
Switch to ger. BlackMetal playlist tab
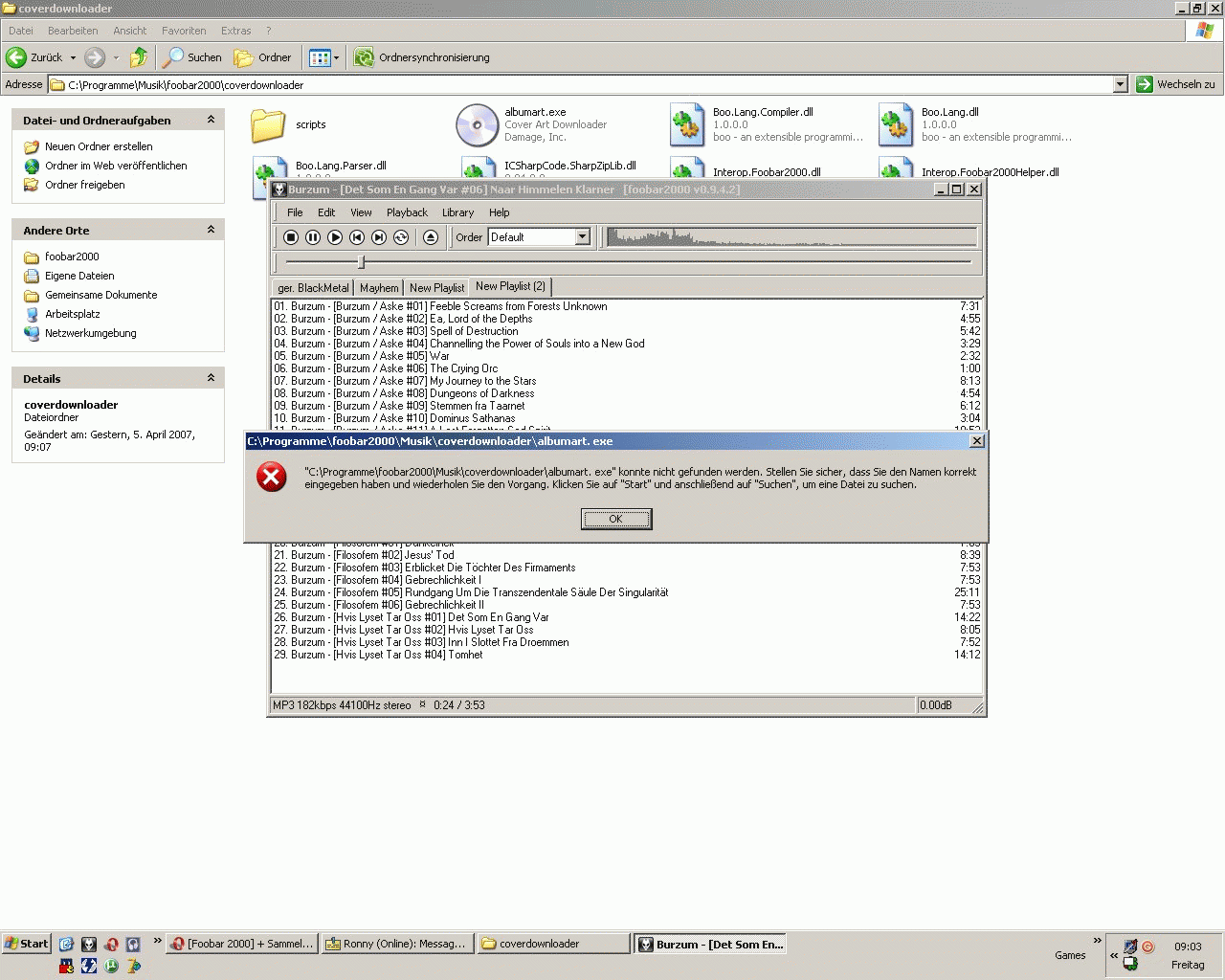313,288
